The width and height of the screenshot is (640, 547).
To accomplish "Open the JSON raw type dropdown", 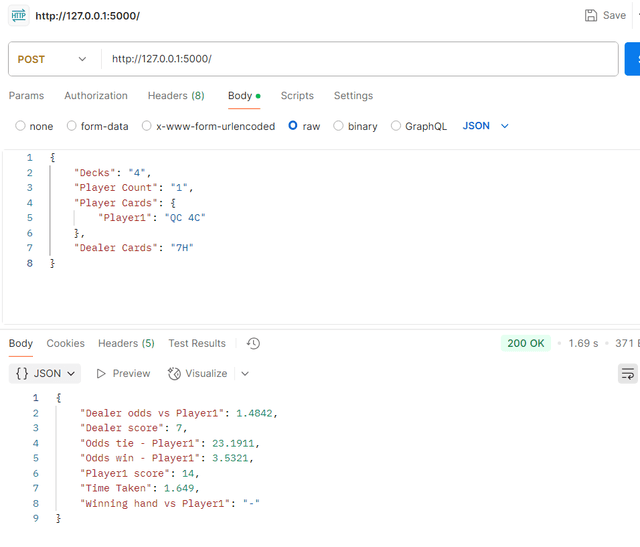I will point(485,126).
